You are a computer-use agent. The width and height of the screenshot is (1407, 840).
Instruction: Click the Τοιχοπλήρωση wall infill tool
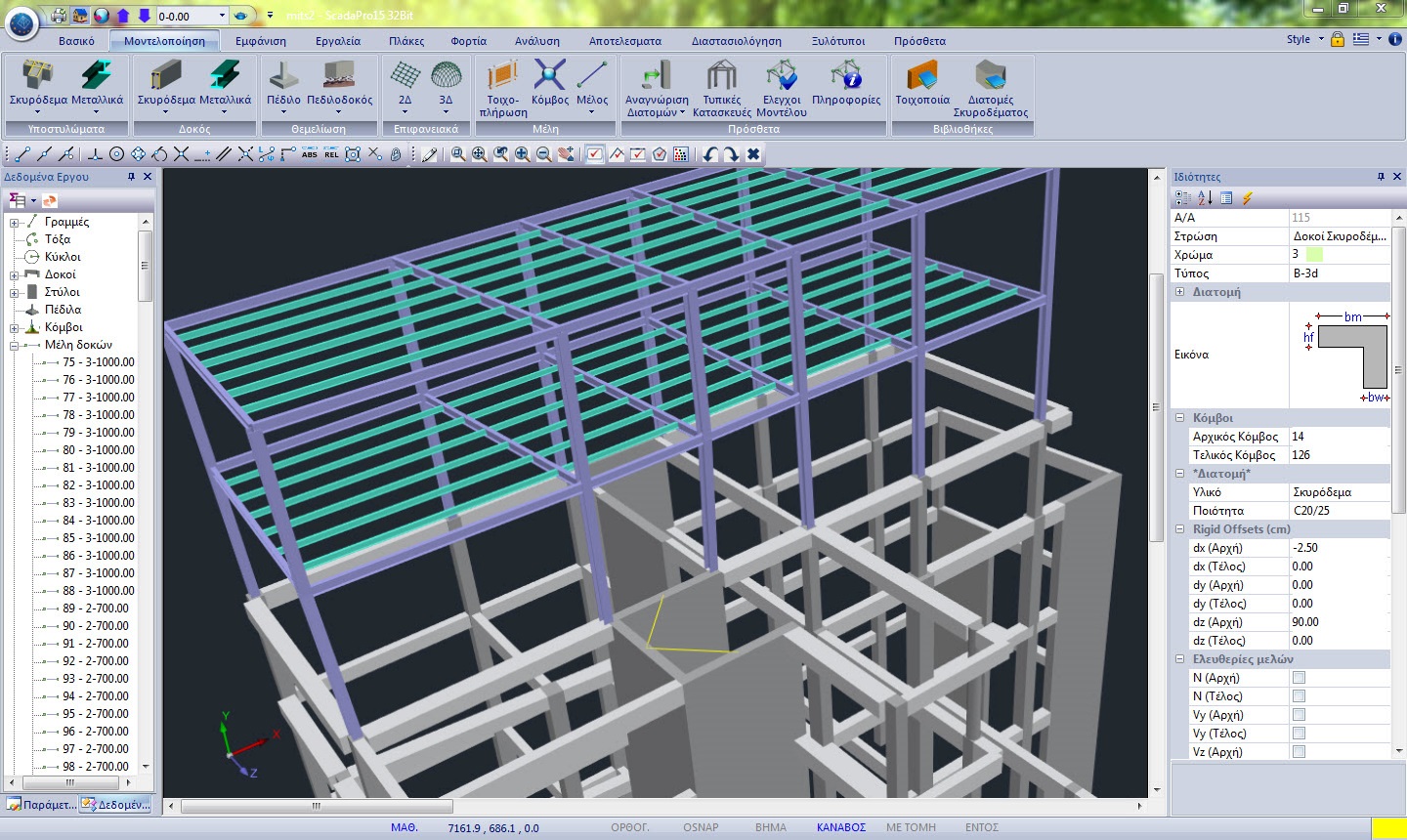(x=503, y=88)
